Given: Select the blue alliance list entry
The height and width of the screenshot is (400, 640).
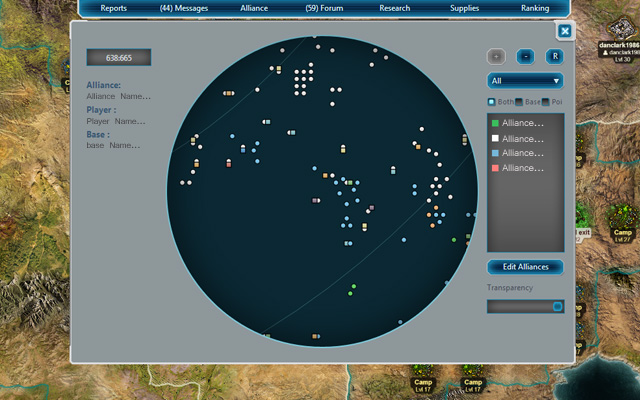Looking at the screenshot, I should tap(524, 153).
